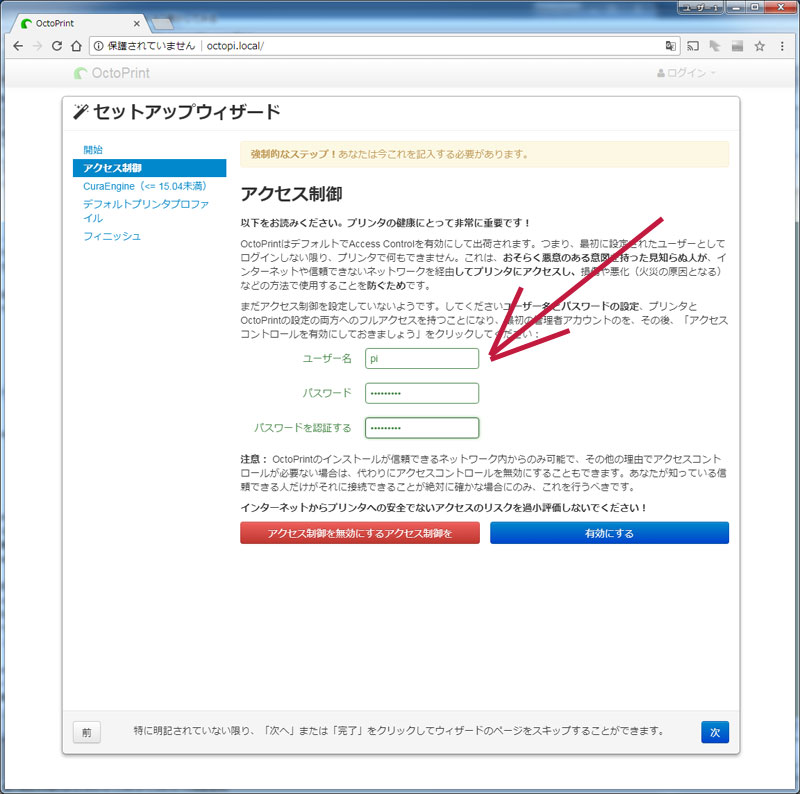Bookmark this page with the star icon
Viewport: 800px width, 794px height.
point(760,46)
